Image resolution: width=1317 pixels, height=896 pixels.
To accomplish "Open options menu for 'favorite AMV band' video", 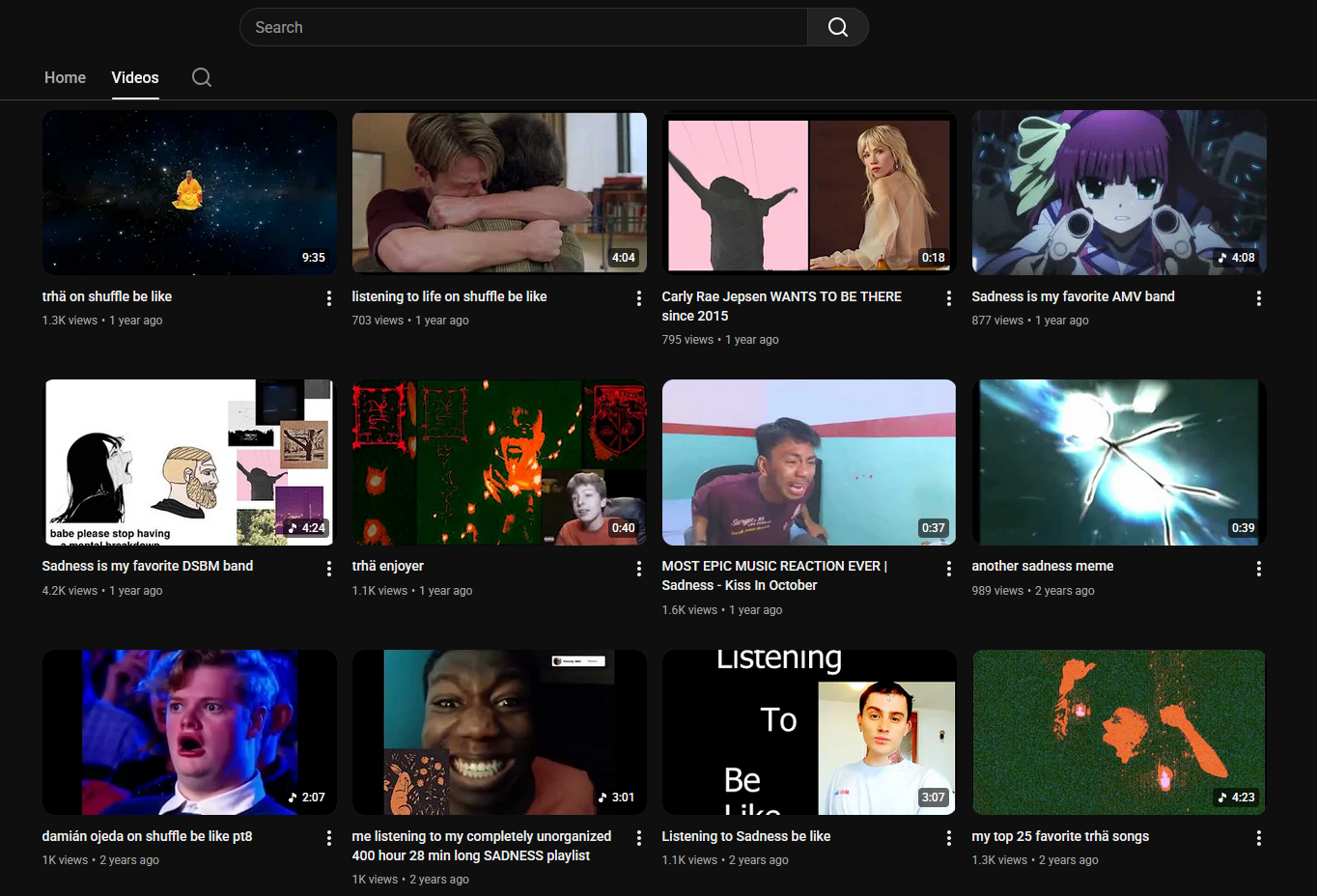I will 1259,298.
